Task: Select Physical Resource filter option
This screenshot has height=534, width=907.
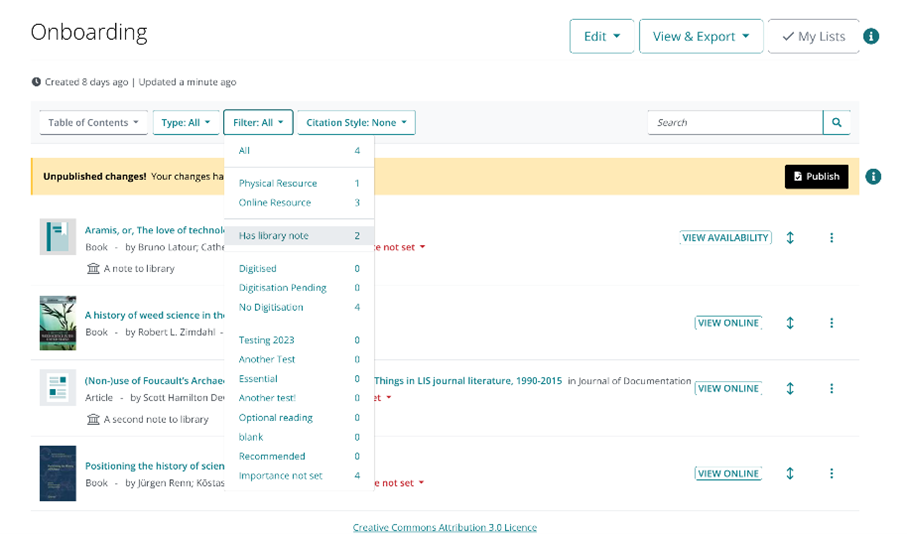Action: tap(278, 184)
